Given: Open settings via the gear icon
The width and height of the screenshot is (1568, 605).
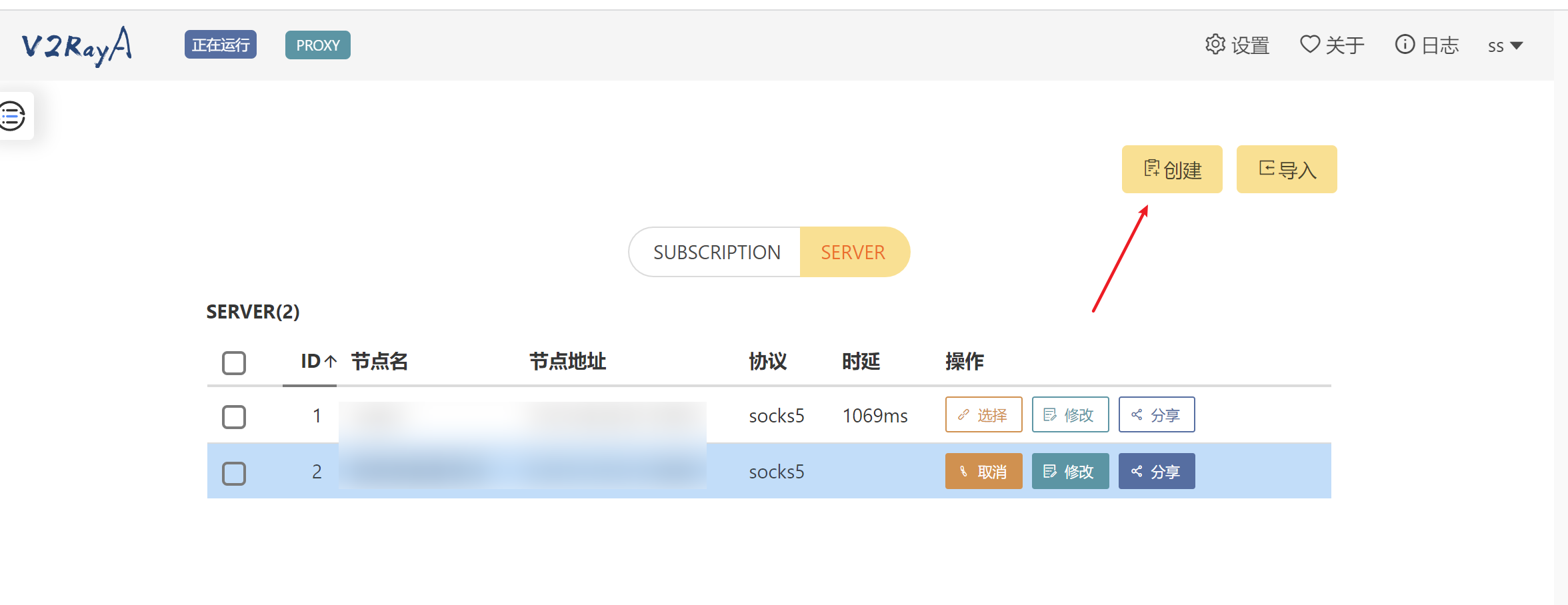Looking at the screenshot, I should tap(1215, 45).
